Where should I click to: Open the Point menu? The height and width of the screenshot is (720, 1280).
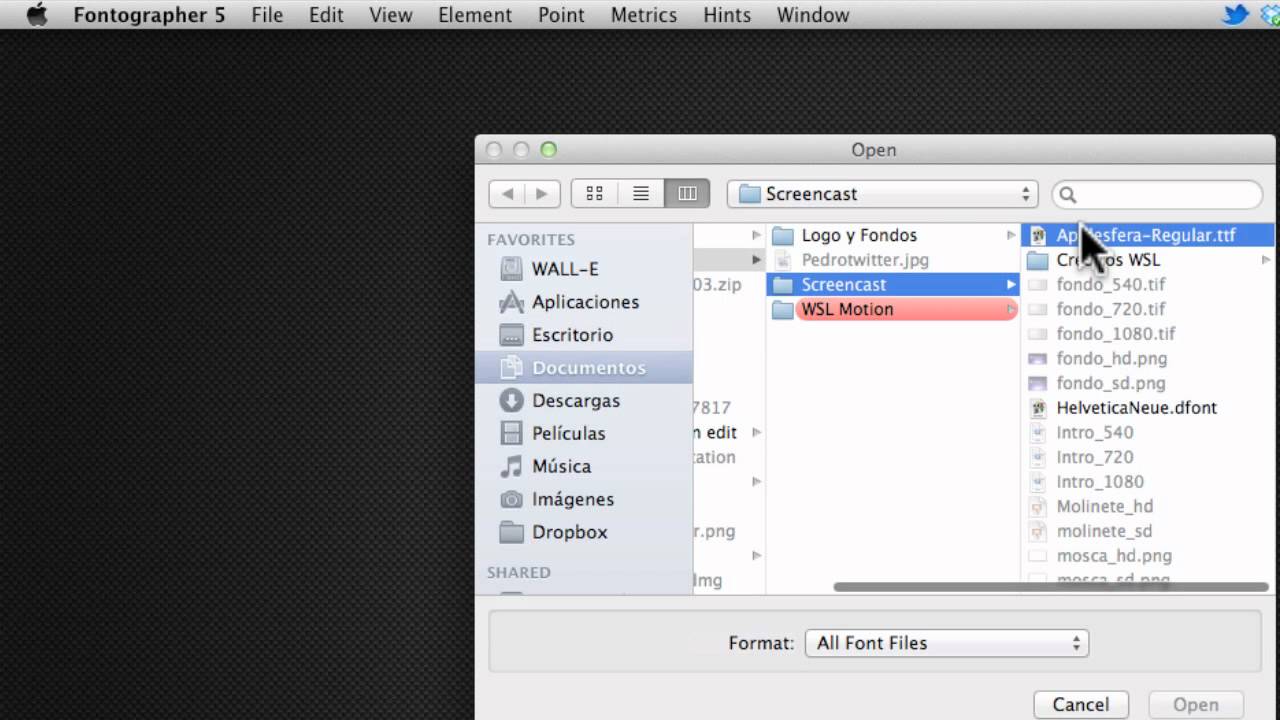point(561,15)
